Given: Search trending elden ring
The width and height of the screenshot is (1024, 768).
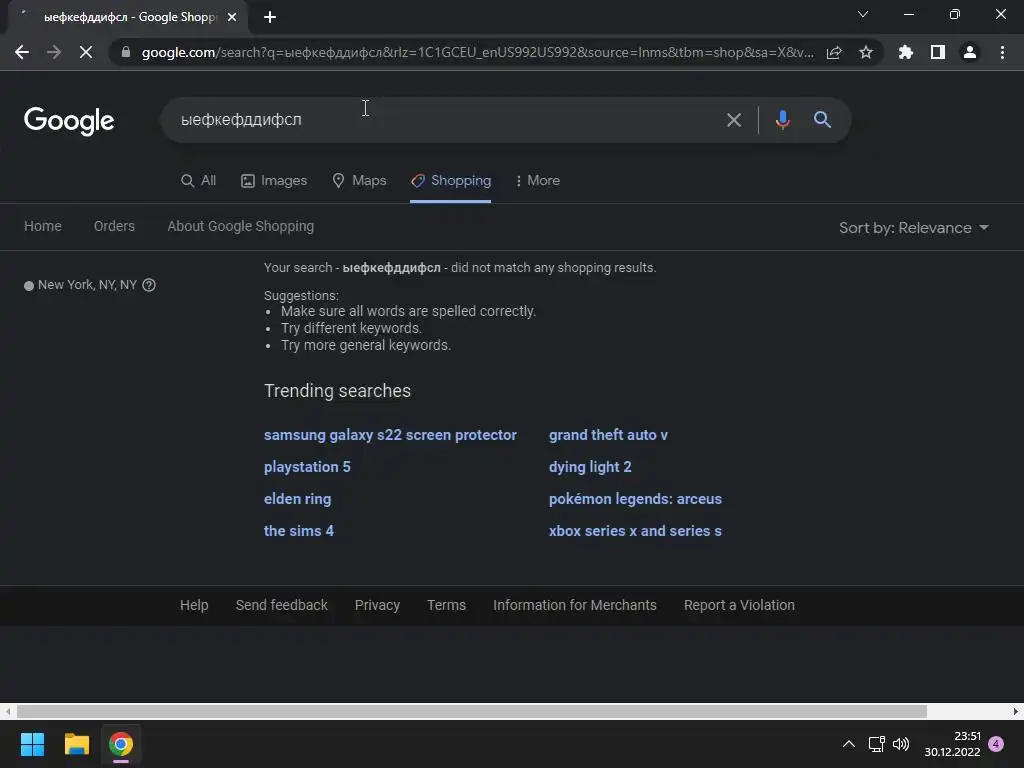Looking at the screenshot, I should pos(297,499).
